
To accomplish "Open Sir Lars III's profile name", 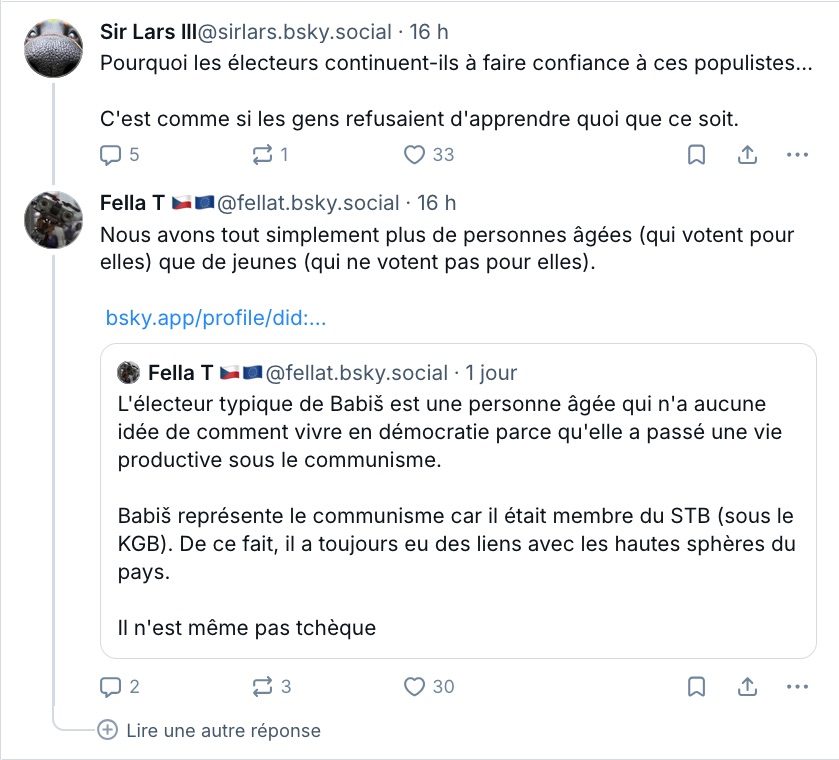I will (x=147, y=32).
